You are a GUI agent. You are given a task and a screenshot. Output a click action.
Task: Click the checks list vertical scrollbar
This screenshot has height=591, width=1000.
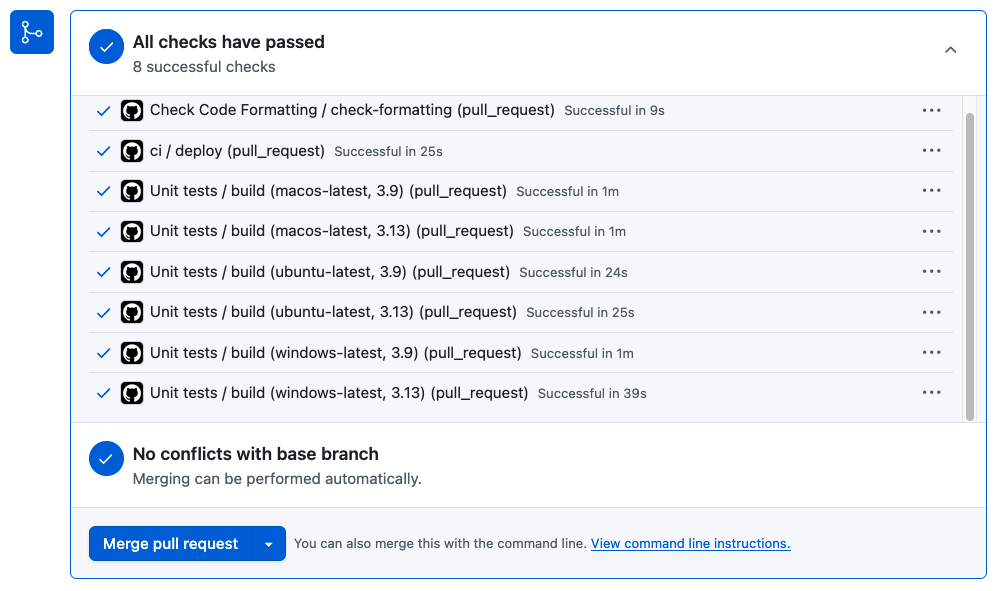pos(970,266)
